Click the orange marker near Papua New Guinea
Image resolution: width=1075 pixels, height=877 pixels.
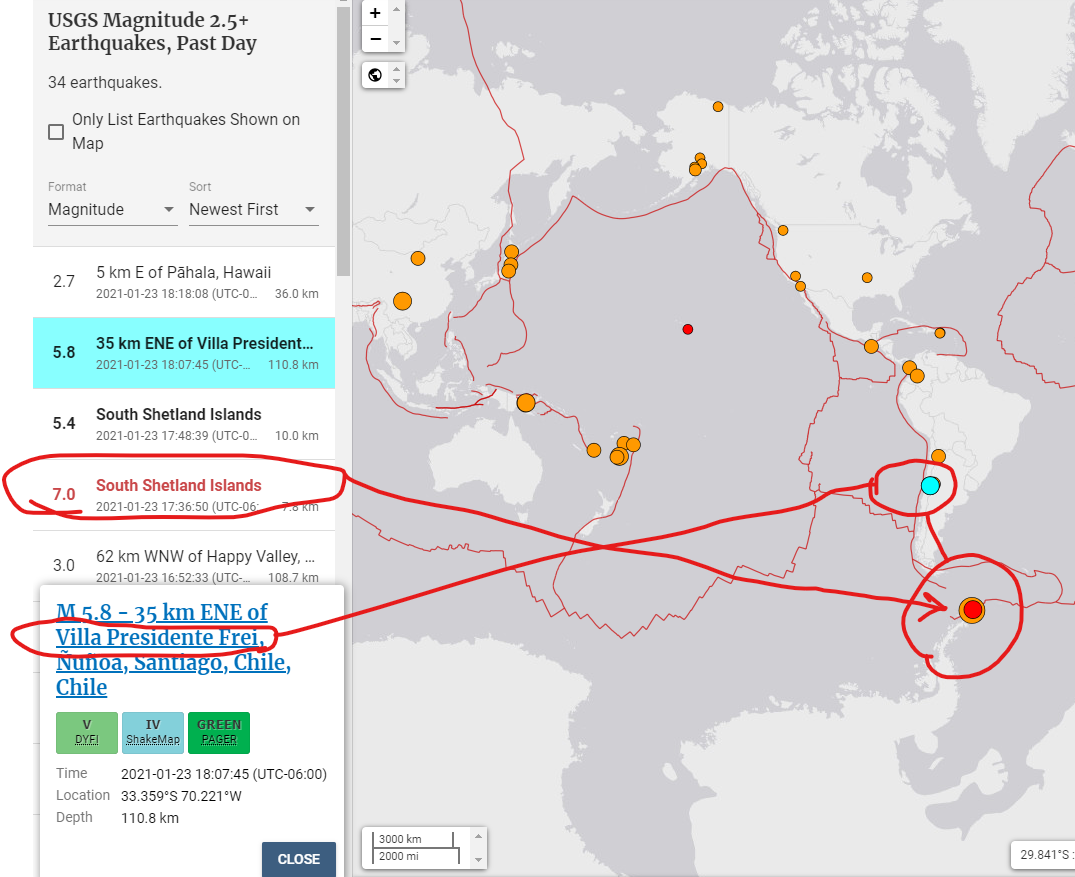pyautogui.click(x=526, y=403)
